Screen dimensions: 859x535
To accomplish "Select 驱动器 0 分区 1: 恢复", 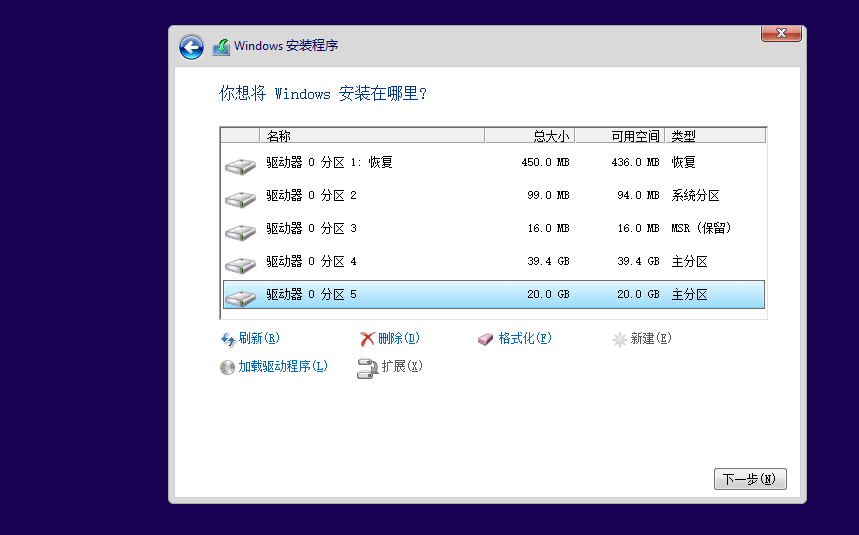I will [x=494, y=163].
